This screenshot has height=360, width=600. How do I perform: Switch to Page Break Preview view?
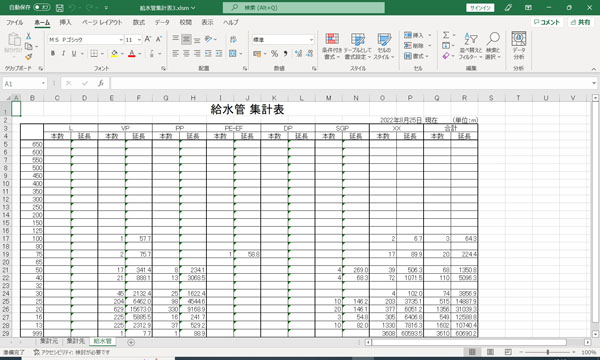click(x=508, y=352)
